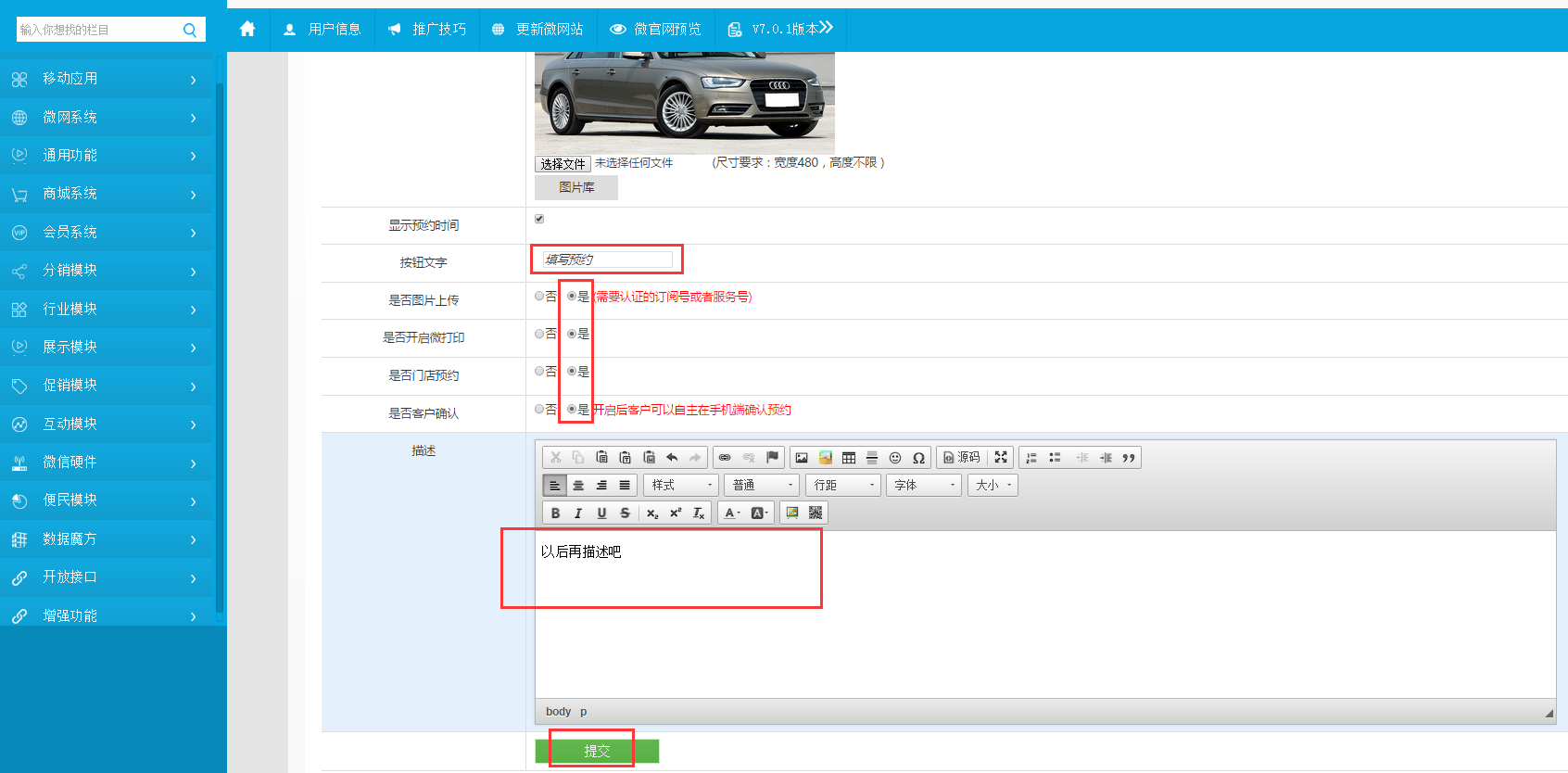The width and height of the screenshot is (1568, 773).
Task: Open the smiley emoticon picker
Action: pyautogui.click(x=895, y=458)
